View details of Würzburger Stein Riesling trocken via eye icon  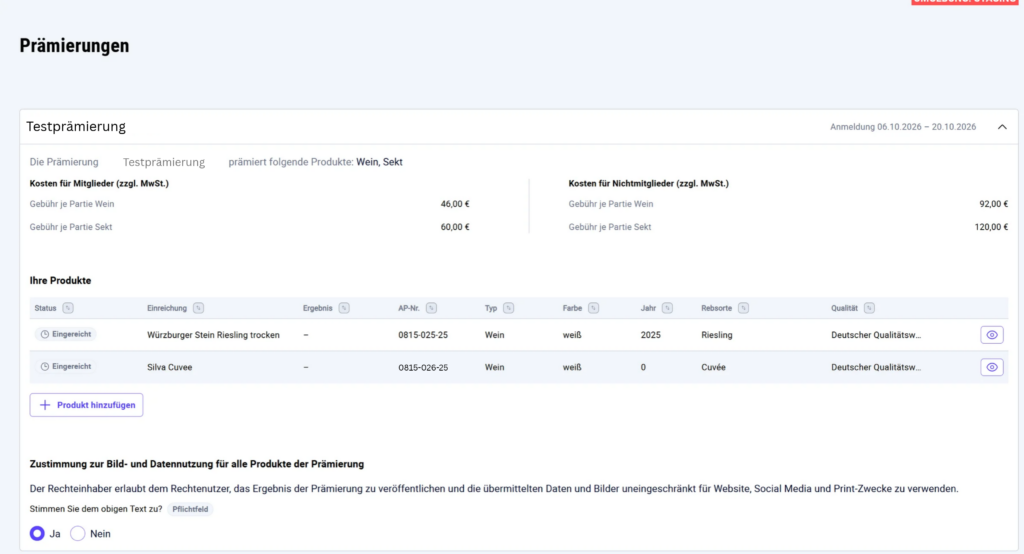click(991, 334)
